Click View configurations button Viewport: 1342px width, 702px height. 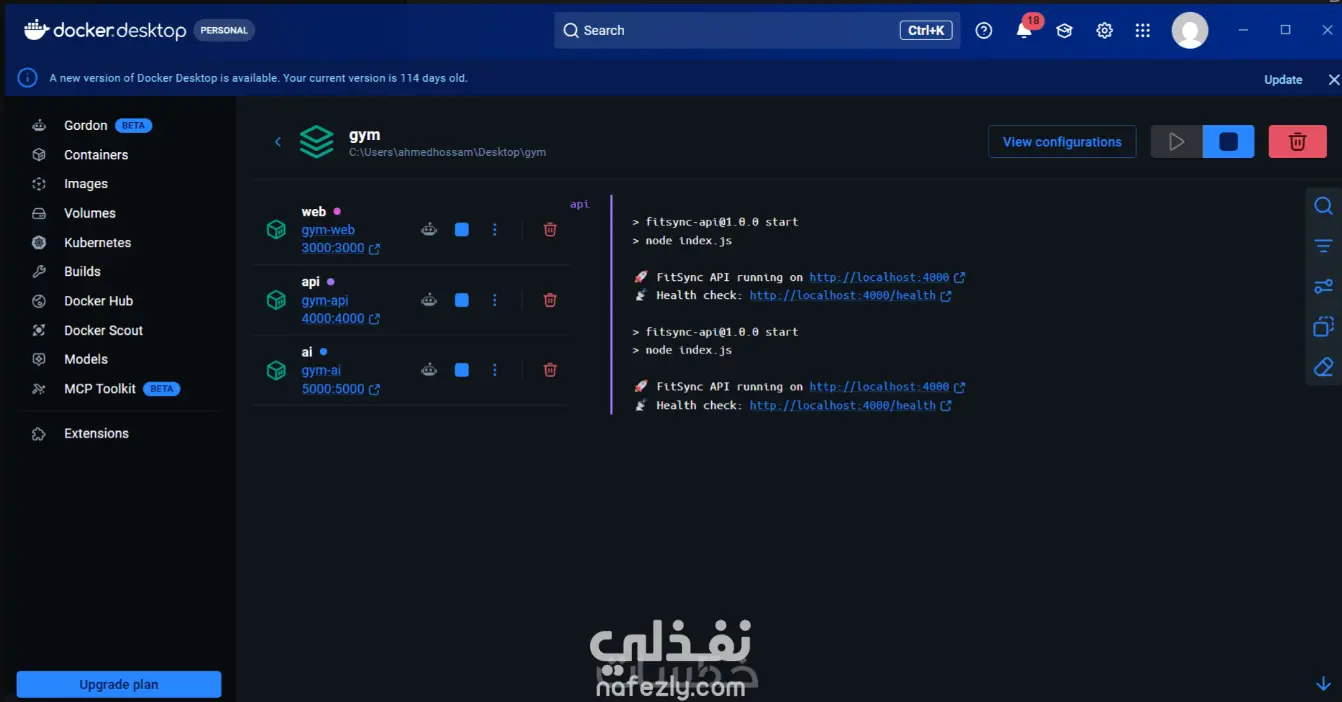pyautogui.click(x=1062, y=142)
